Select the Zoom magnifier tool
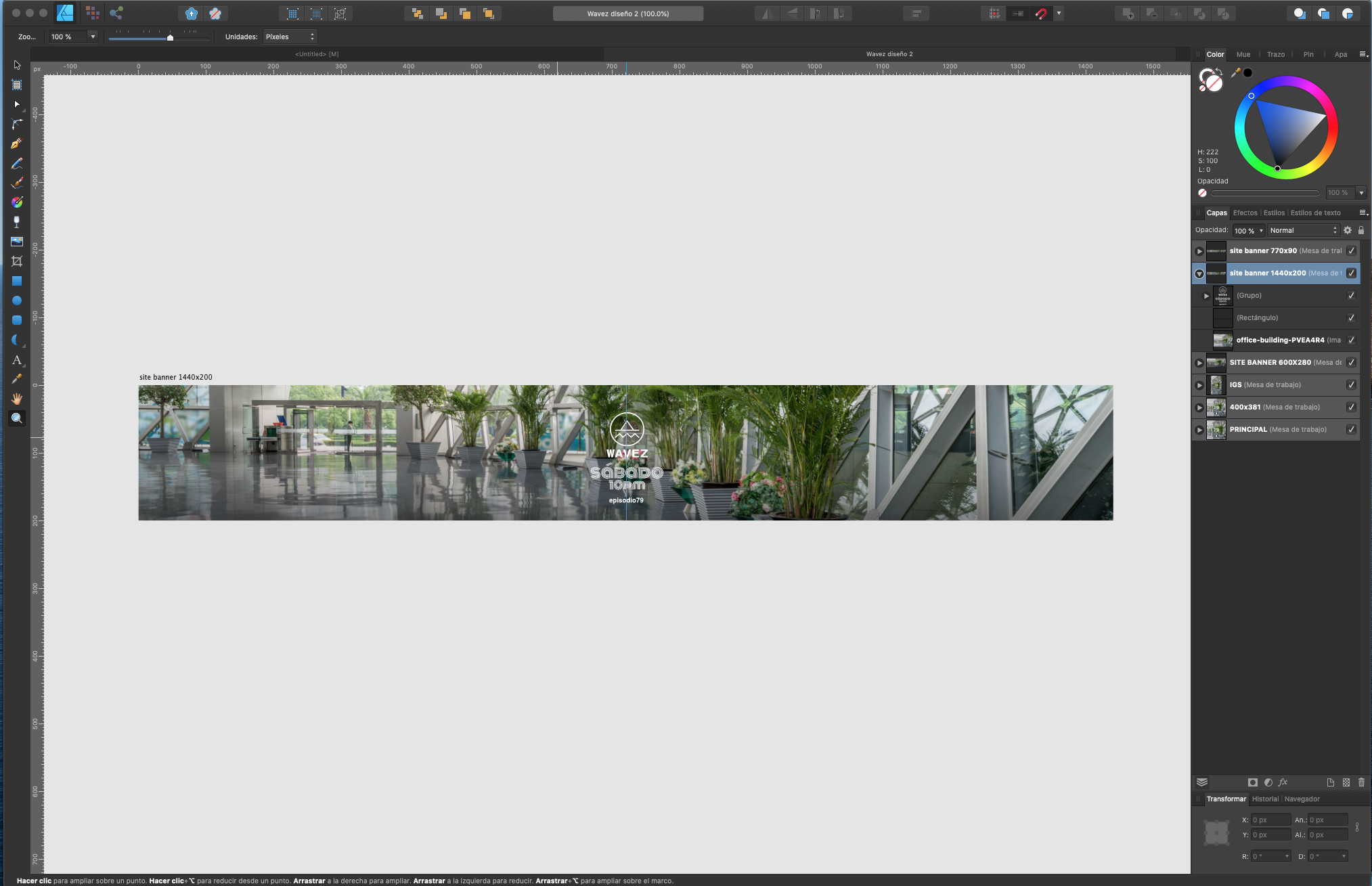This screenshot has height=886, width=1372. pos(17,418)
